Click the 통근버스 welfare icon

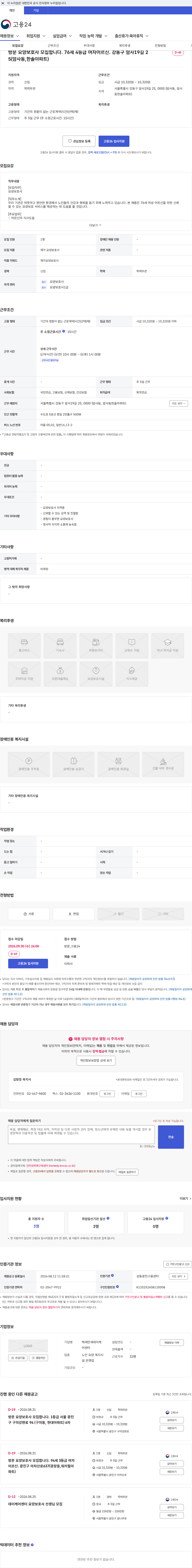click(x=24, y=646)
